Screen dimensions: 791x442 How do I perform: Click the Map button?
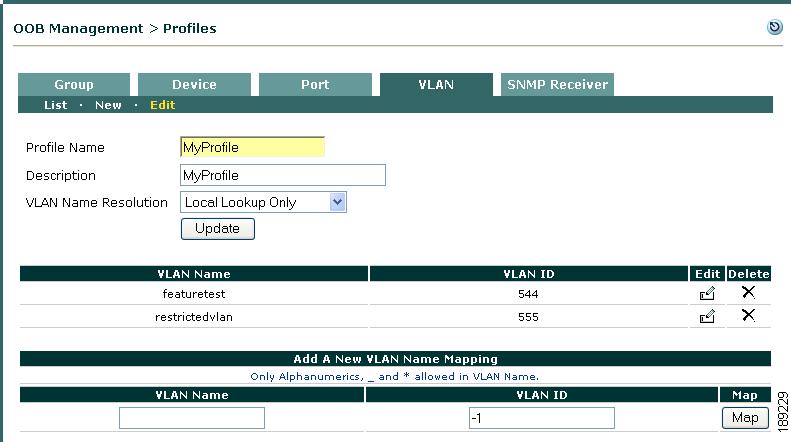click(745, 418)
